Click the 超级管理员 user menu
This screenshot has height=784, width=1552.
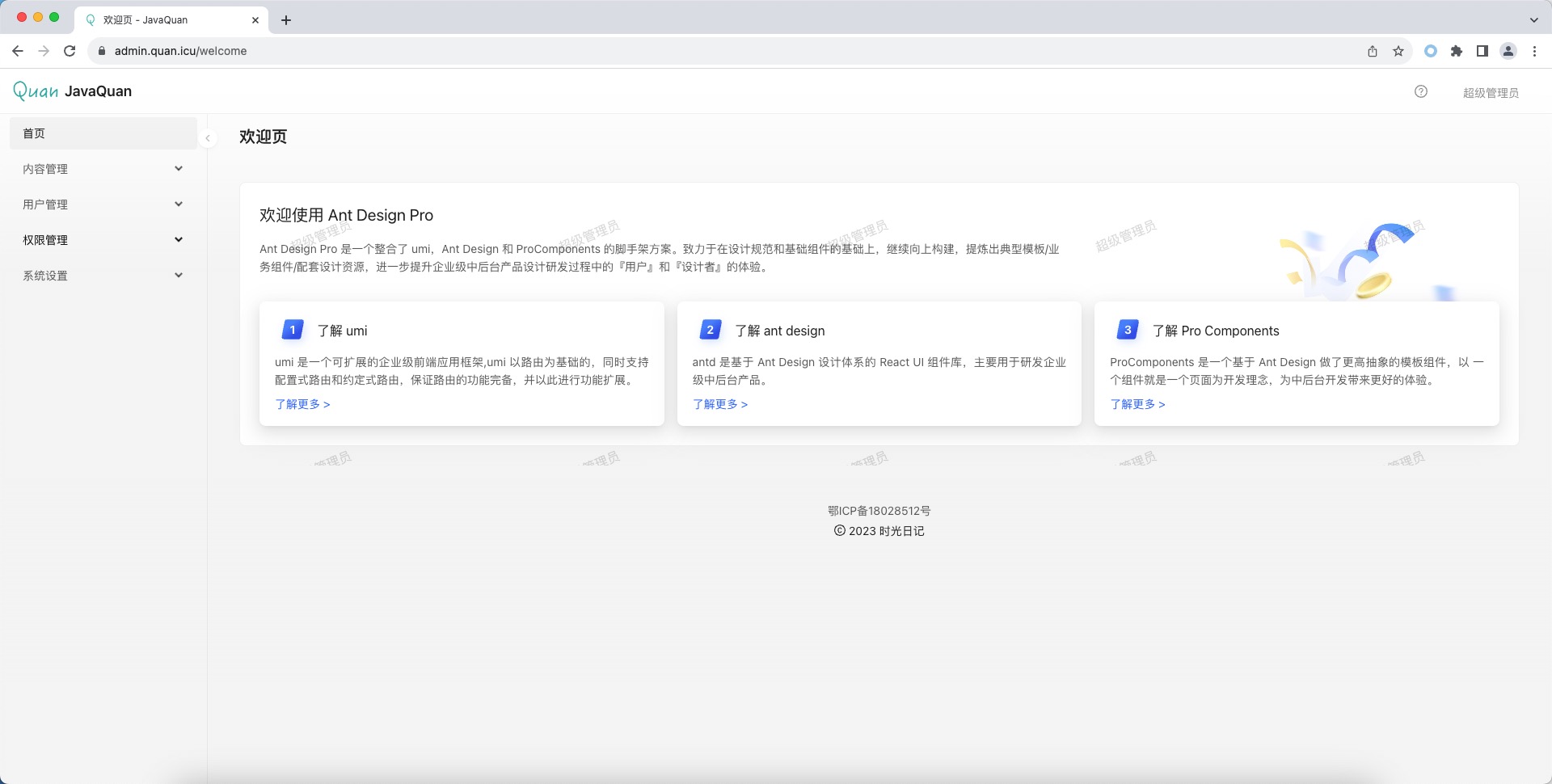point(1490,92)
